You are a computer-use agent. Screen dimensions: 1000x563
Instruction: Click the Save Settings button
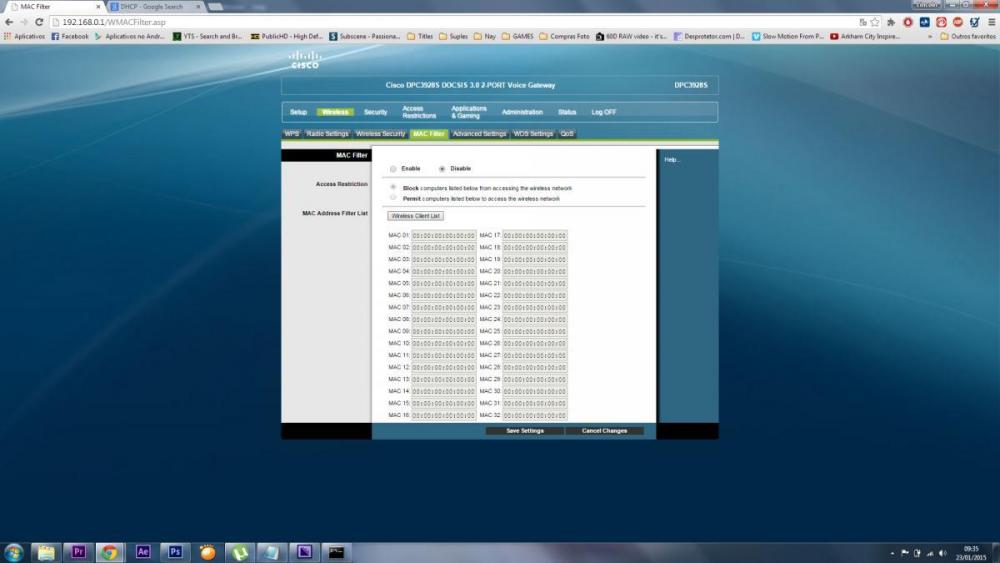point(525,431)
